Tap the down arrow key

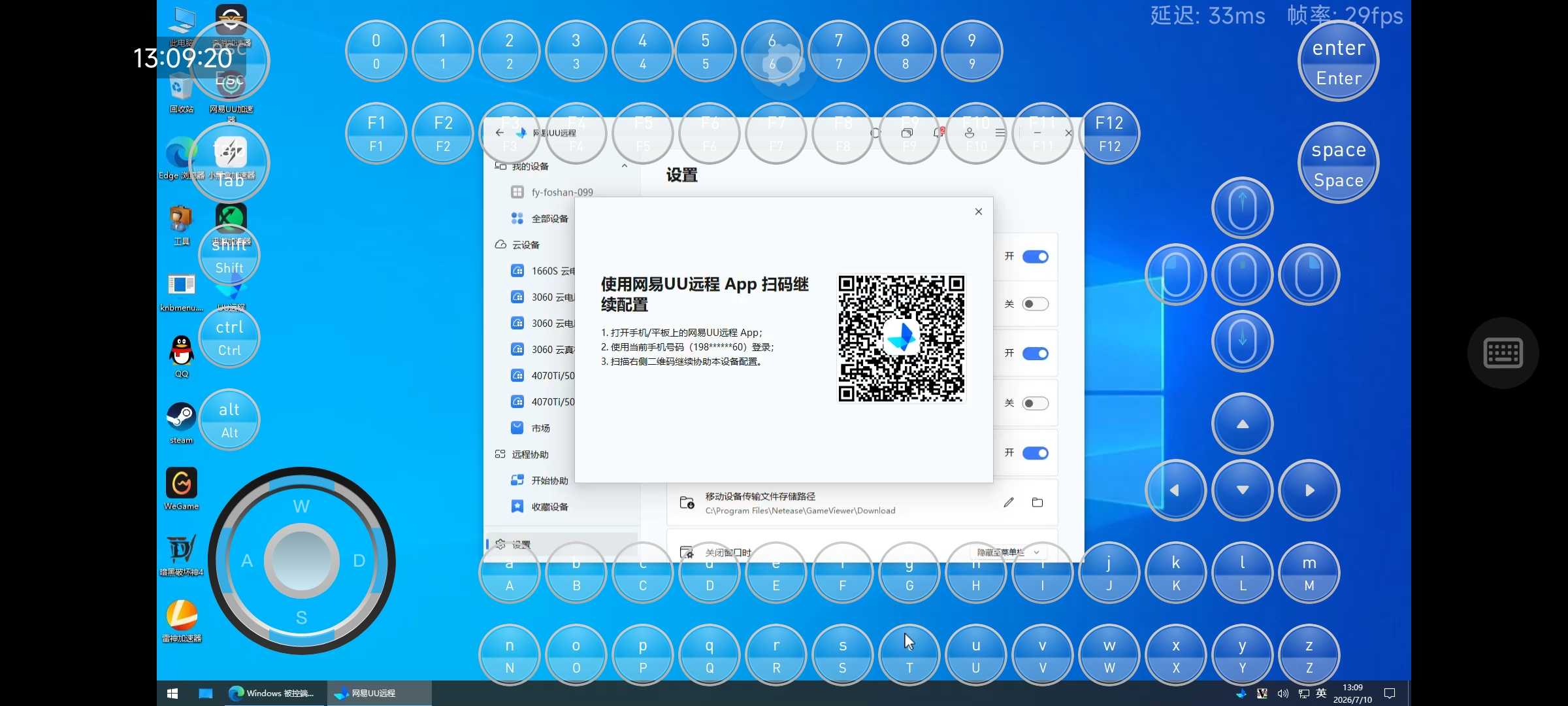(1243, 490)
